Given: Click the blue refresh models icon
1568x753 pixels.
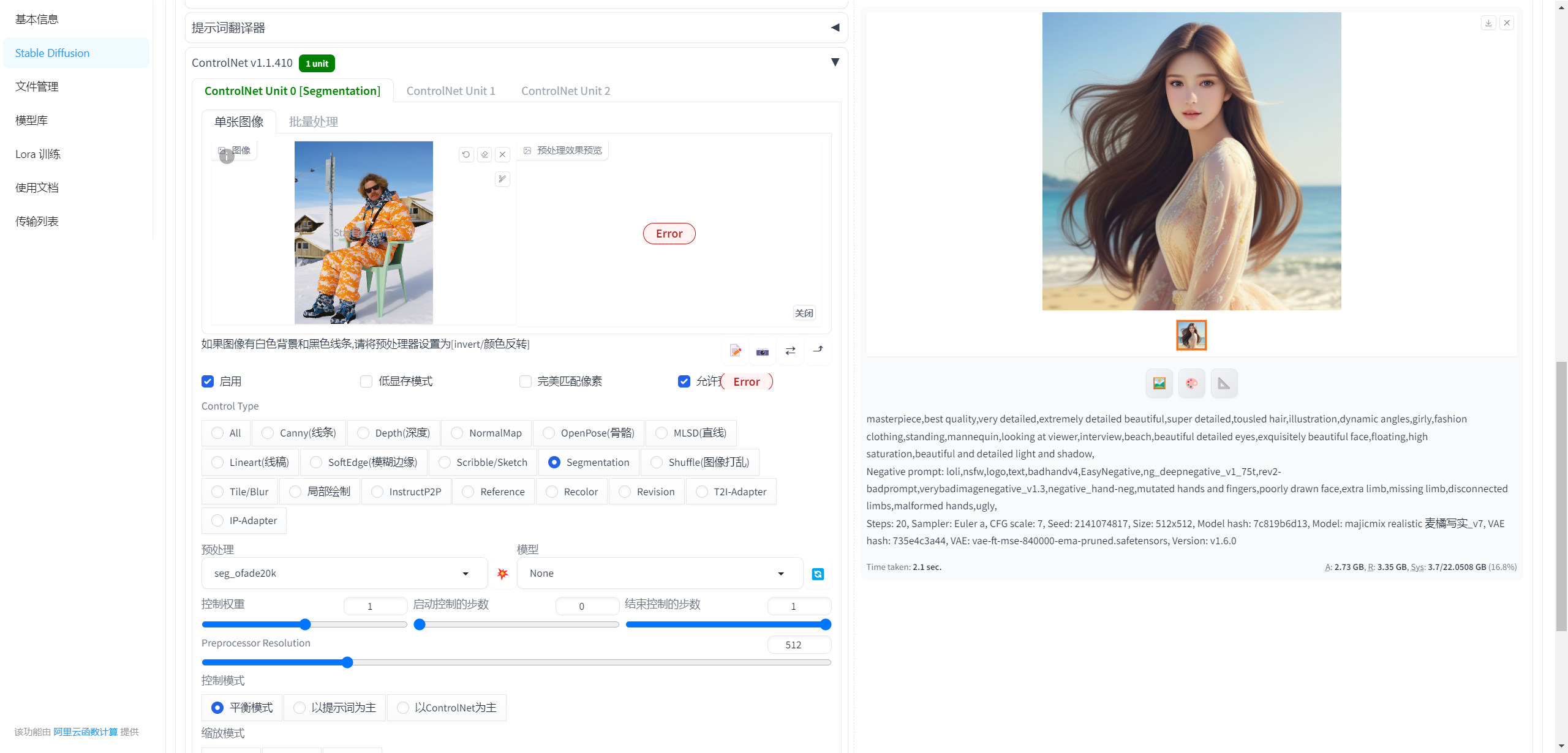Looking at the screenshot, I should (x=818, y=574).
